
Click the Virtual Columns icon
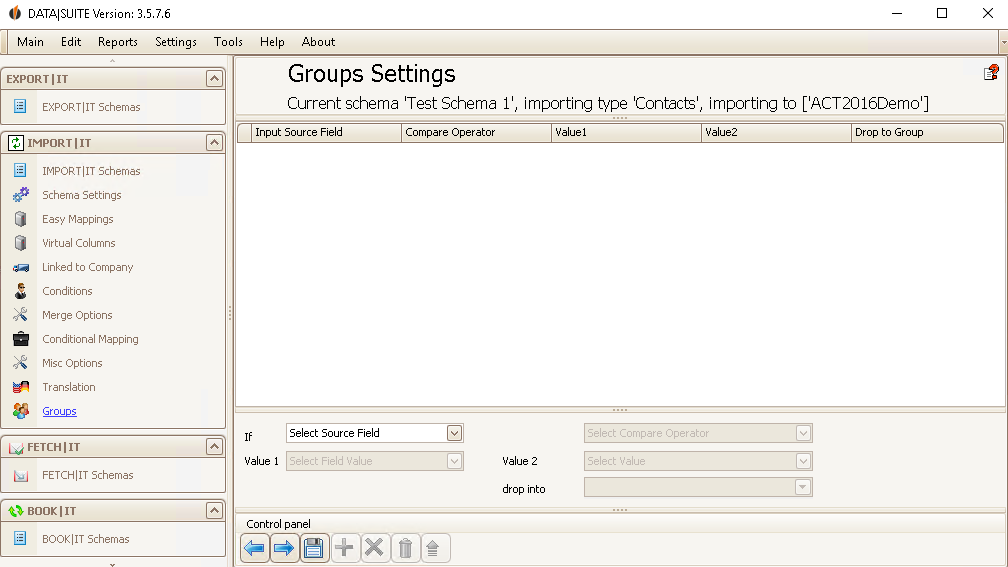click(x=21, y=243)
